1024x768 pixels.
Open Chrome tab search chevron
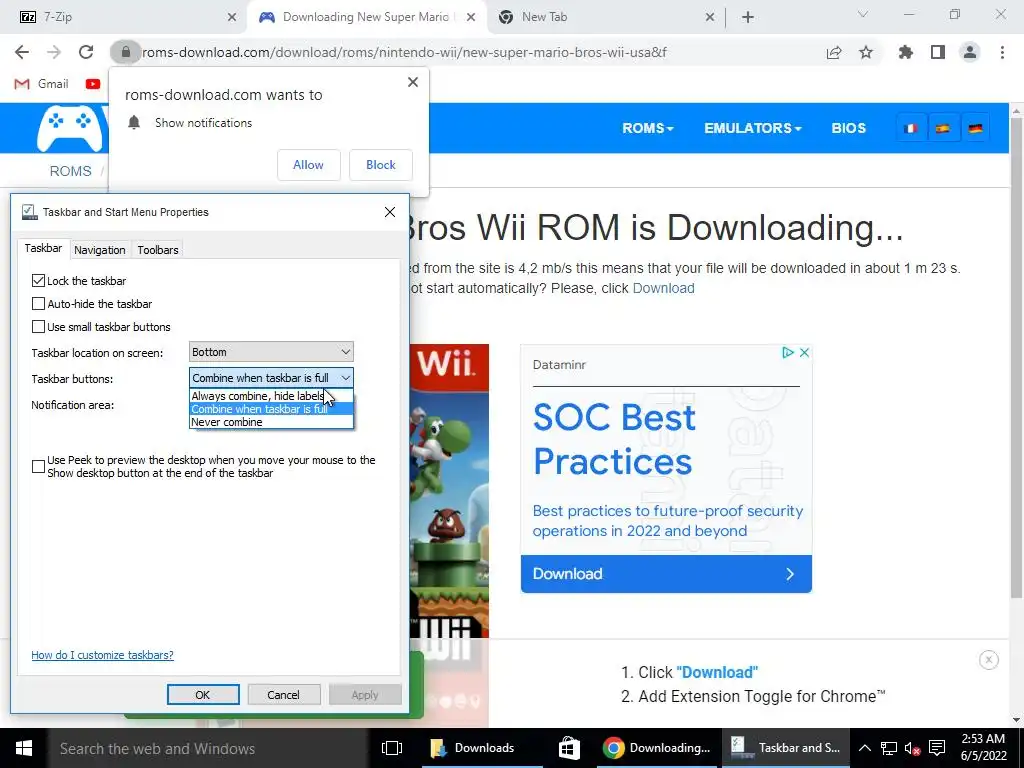click(x=863, y=14)
